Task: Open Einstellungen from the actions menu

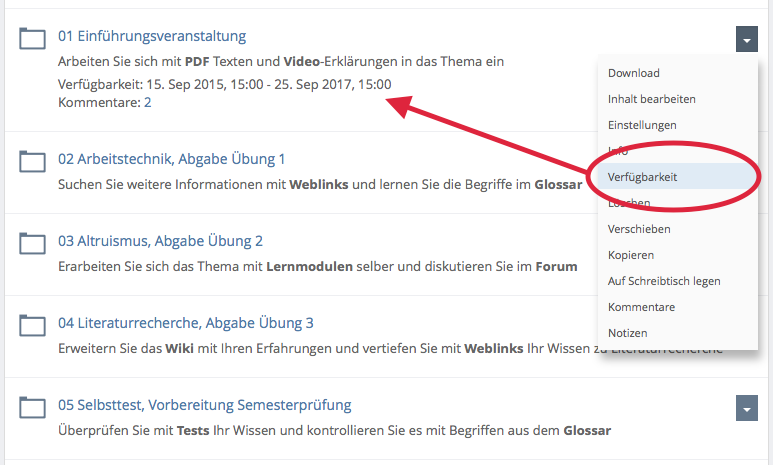Action: 642,125
